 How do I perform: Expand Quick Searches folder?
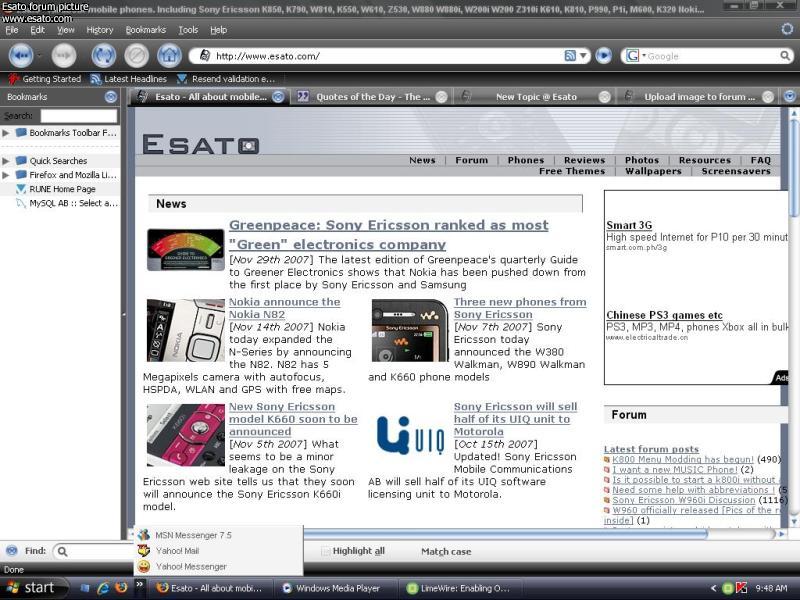tap(6, 161)
